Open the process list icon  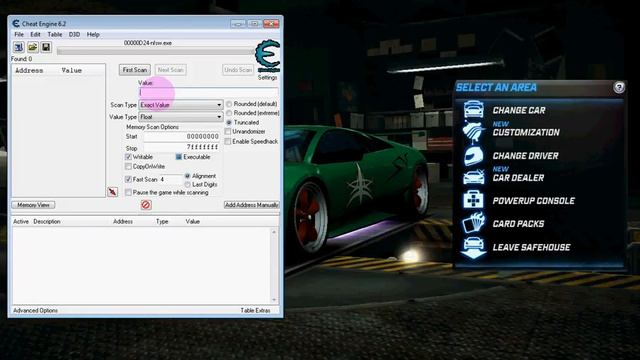point(19,47)
